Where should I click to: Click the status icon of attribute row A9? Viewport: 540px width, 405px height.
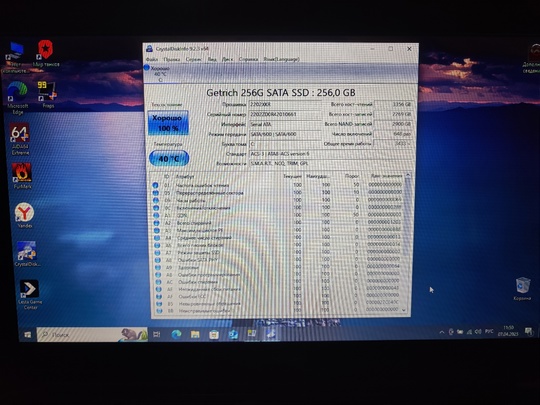(x=158, y=267)
